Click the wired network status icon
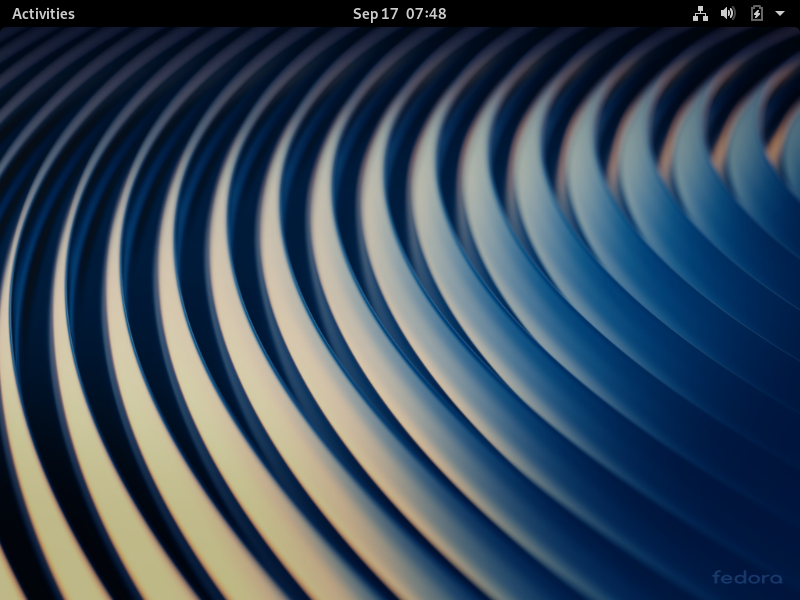Image resolution: width=800 pixels, height=600 pixels. [x=700, y=14]
